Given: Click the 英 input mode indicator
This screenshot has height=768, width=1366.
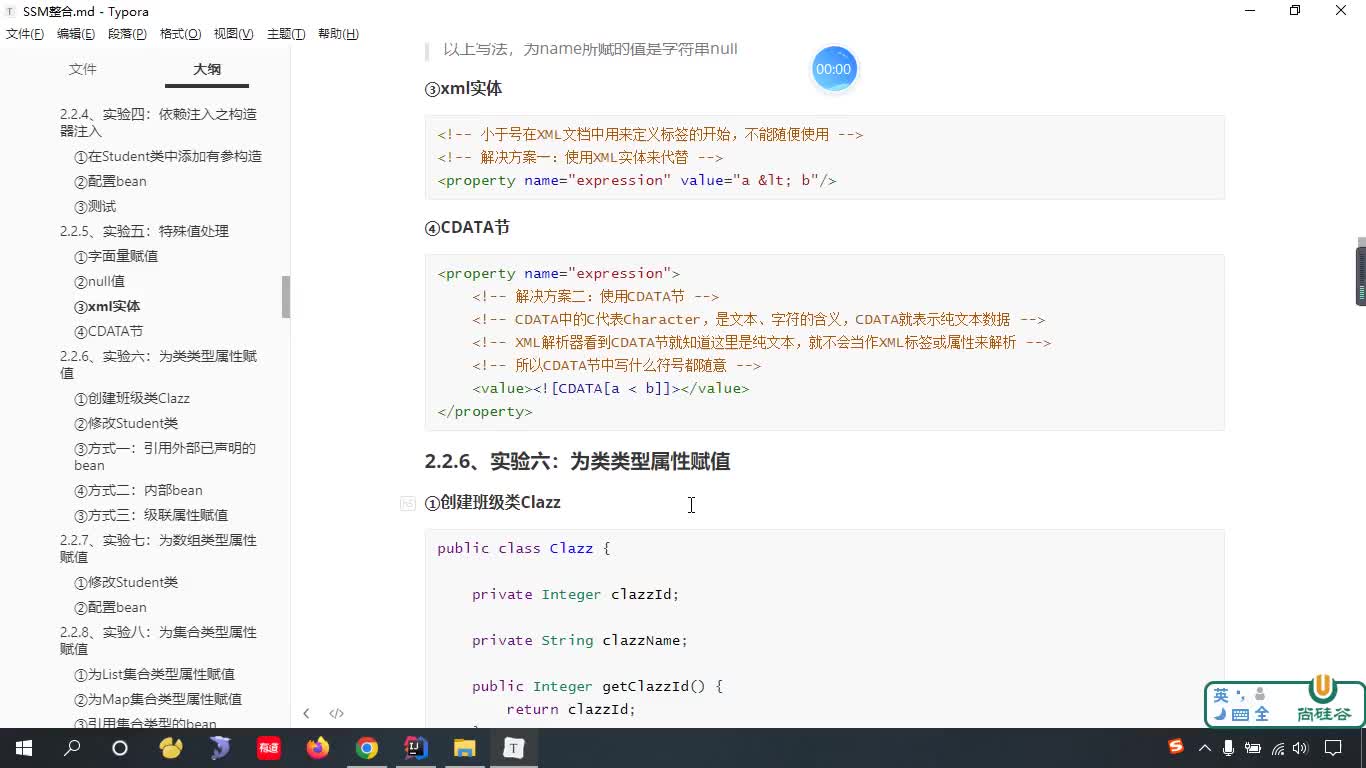Looking at the screenshot, I should pyautogui.click(x=1221, y=695).
